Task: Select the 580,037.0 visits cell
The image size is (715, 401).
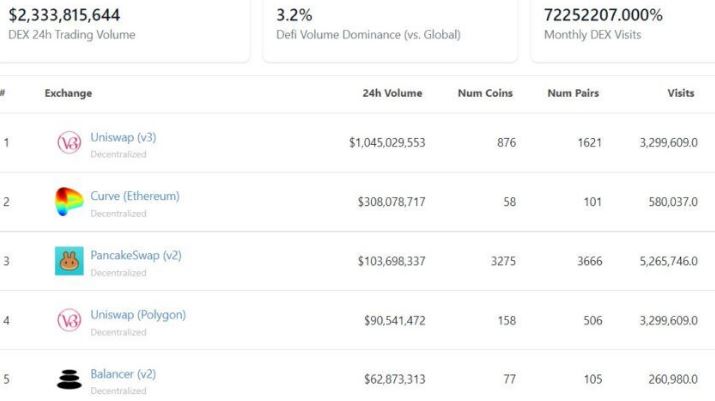Action: click(x=673, y=202)
